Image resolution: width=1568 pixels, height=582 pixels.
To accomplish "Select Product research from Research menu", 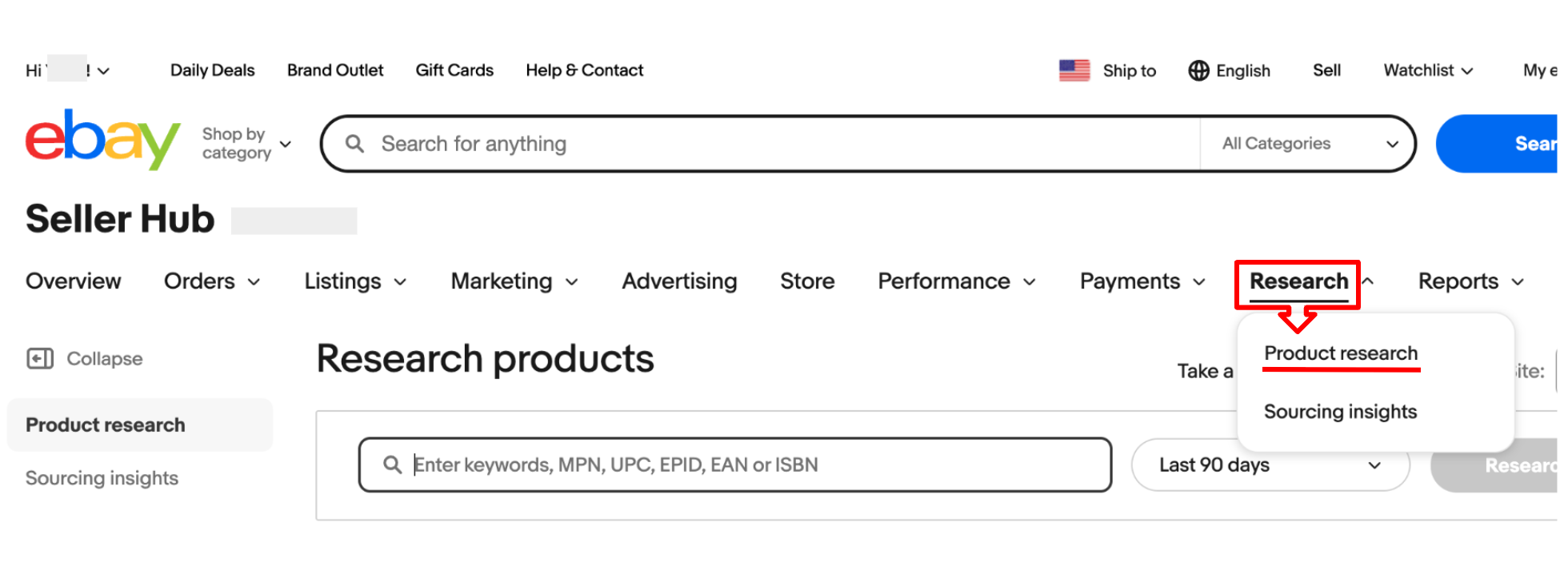I will point(1340,353).
